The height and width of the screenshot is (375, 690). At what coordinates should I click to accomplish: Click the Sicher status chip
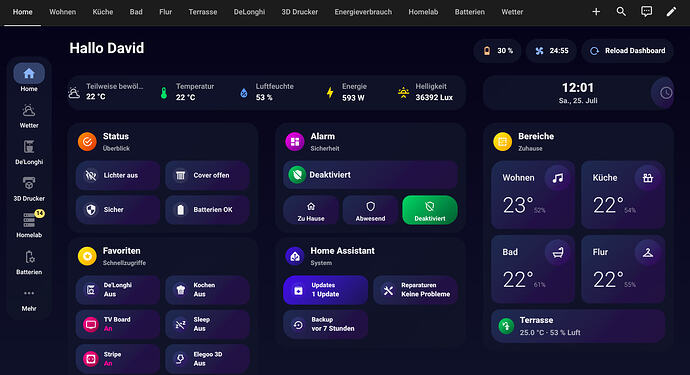click(118, 210)
